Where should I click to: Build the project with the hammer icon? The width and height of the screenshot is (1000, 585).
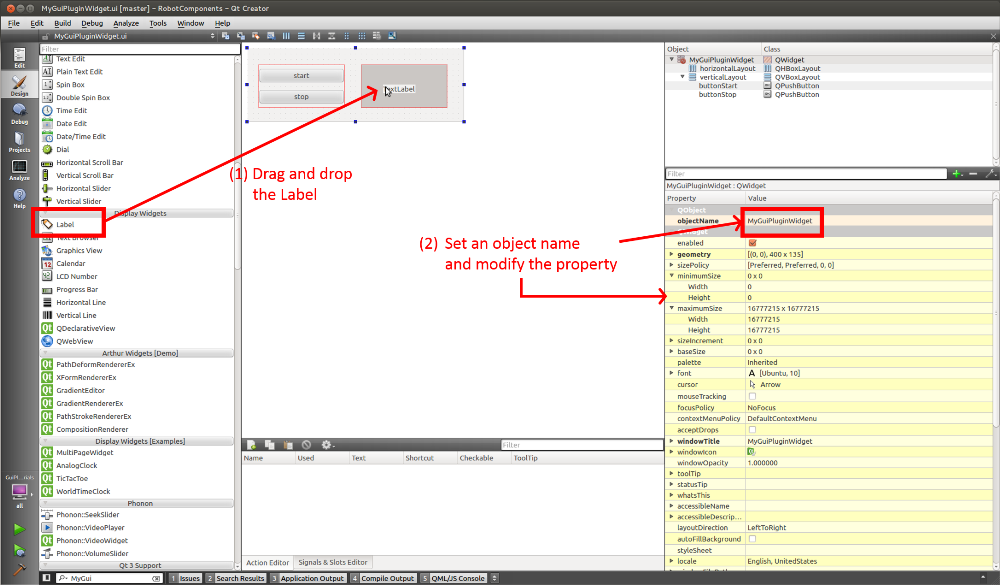pos(19,569)
